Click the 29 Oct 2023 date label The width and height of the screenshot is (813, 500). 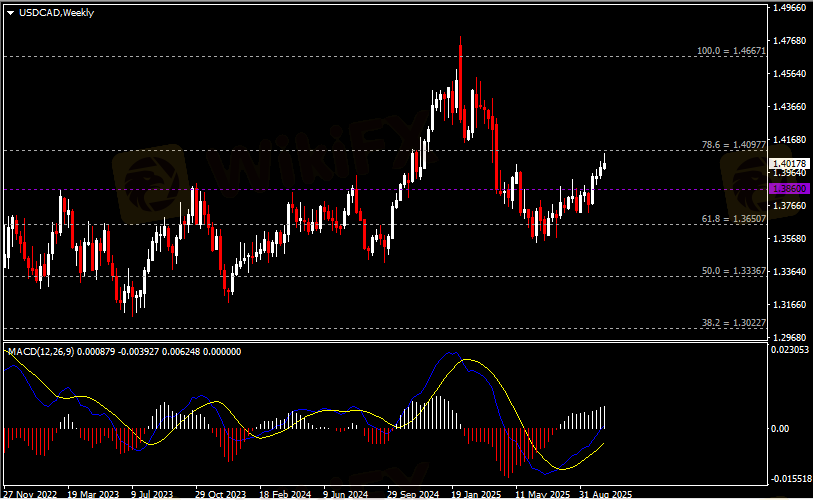pyautogui.click(x=220, y=494)
